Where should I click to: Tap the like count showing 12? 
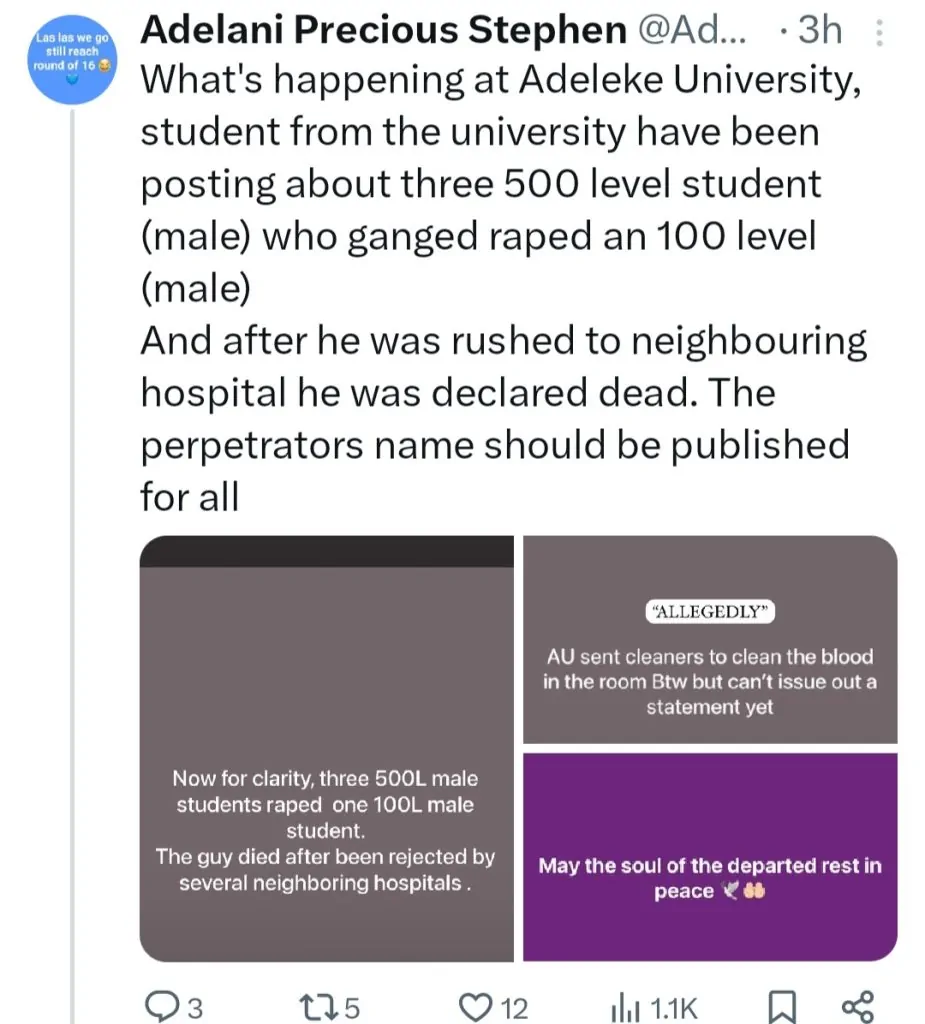click(x=514, y=1008)
